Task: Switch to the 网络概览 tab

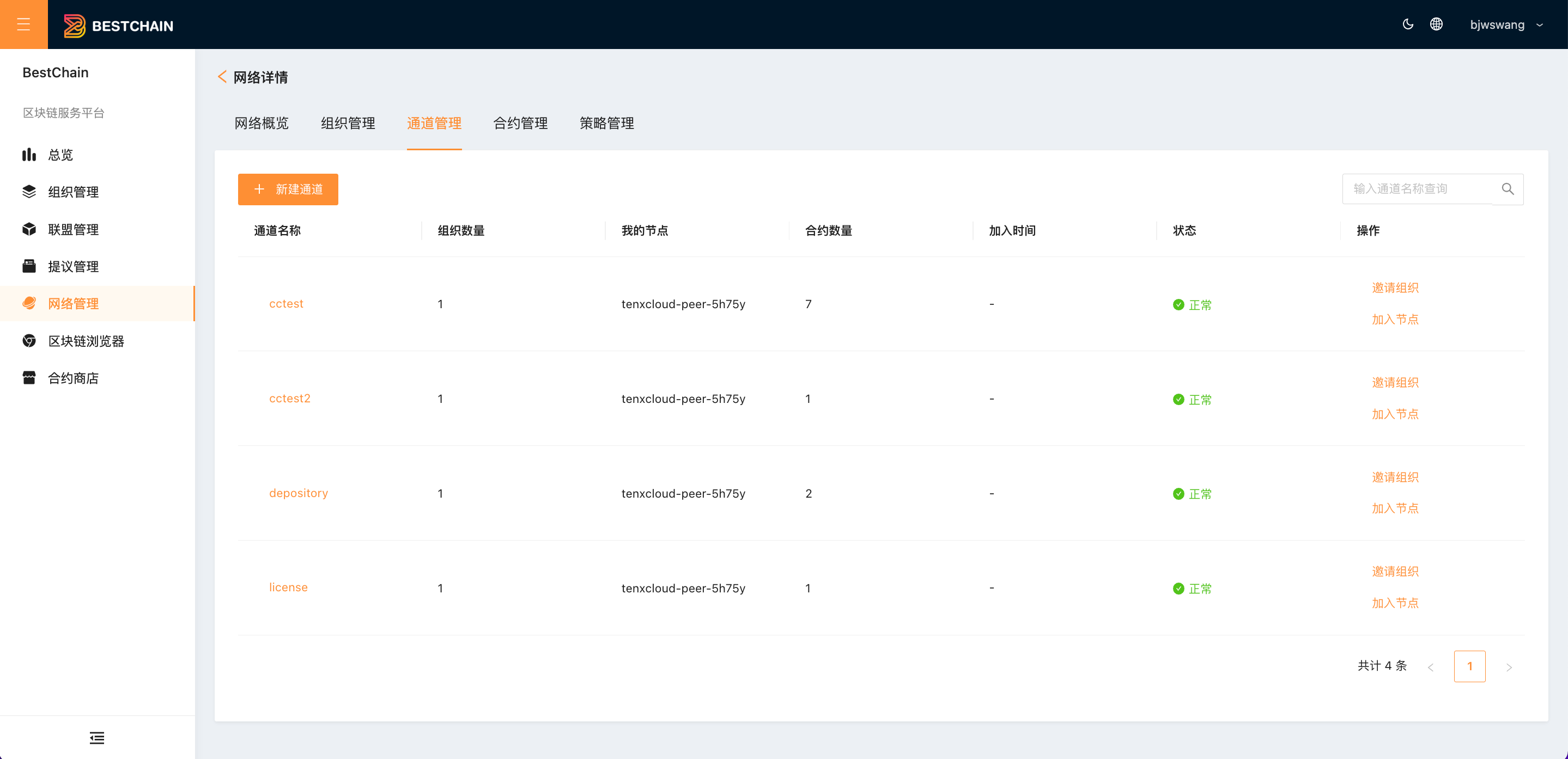Action: tap(262, 124)
